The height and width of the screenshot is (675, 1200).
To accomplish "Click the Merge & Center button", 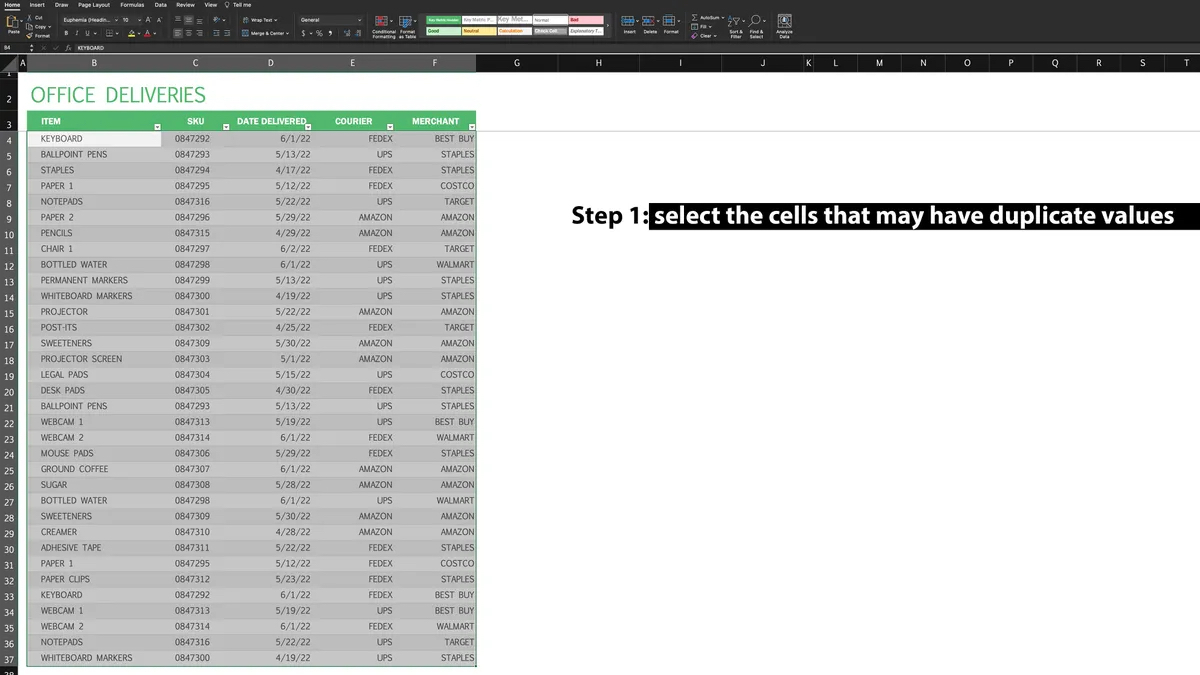I will pos(266,33).
